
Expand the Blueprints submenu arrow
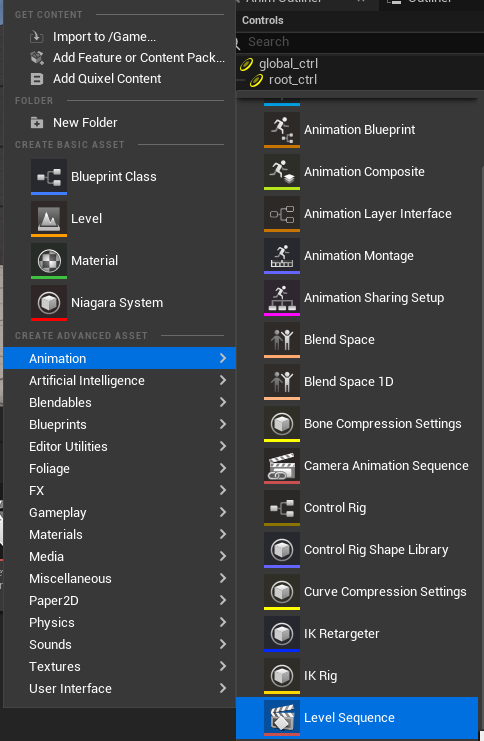coord(223,424)
